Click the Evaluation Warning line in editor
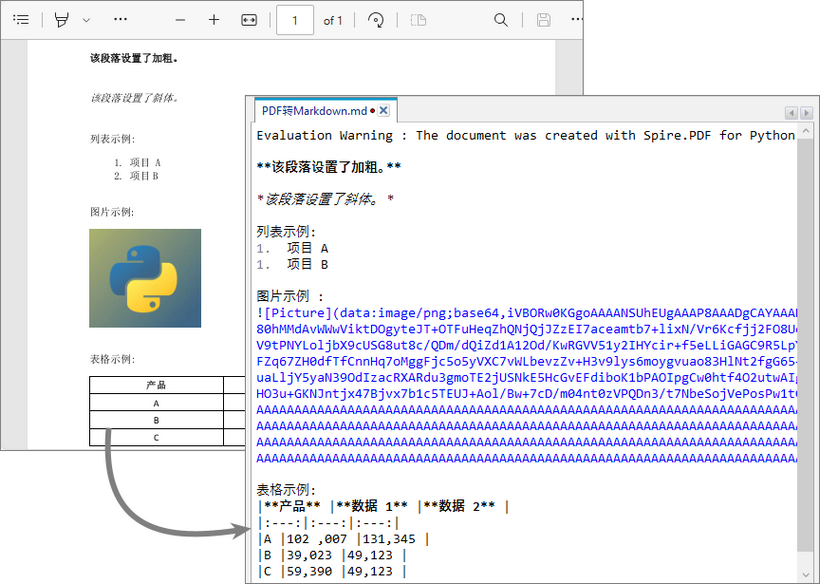Screen dimensions: 820x584 pos(526,135)
